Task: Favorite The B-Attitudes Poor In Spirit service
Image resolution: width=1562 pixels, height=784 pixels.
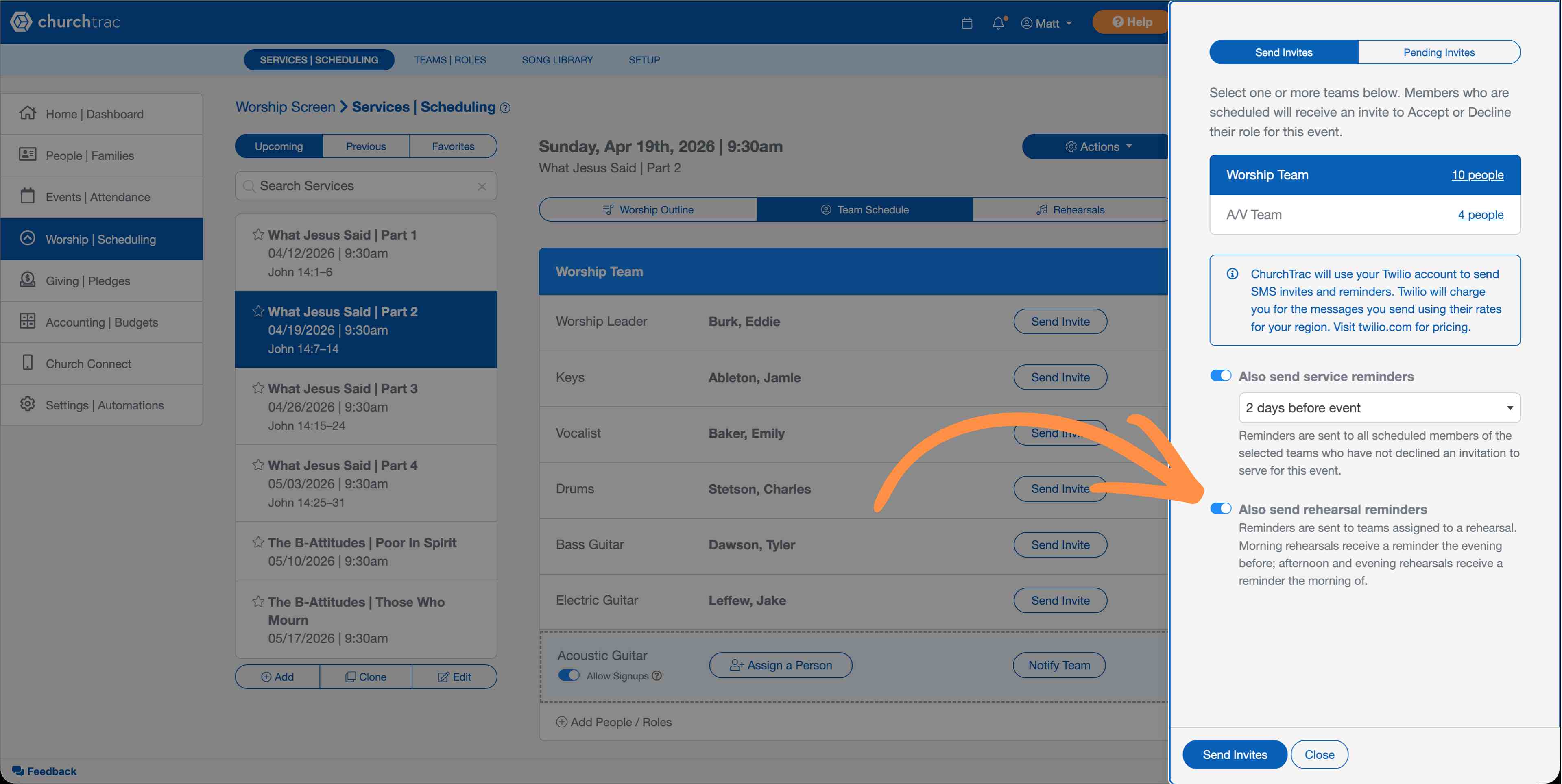Action: coord(258,542)
